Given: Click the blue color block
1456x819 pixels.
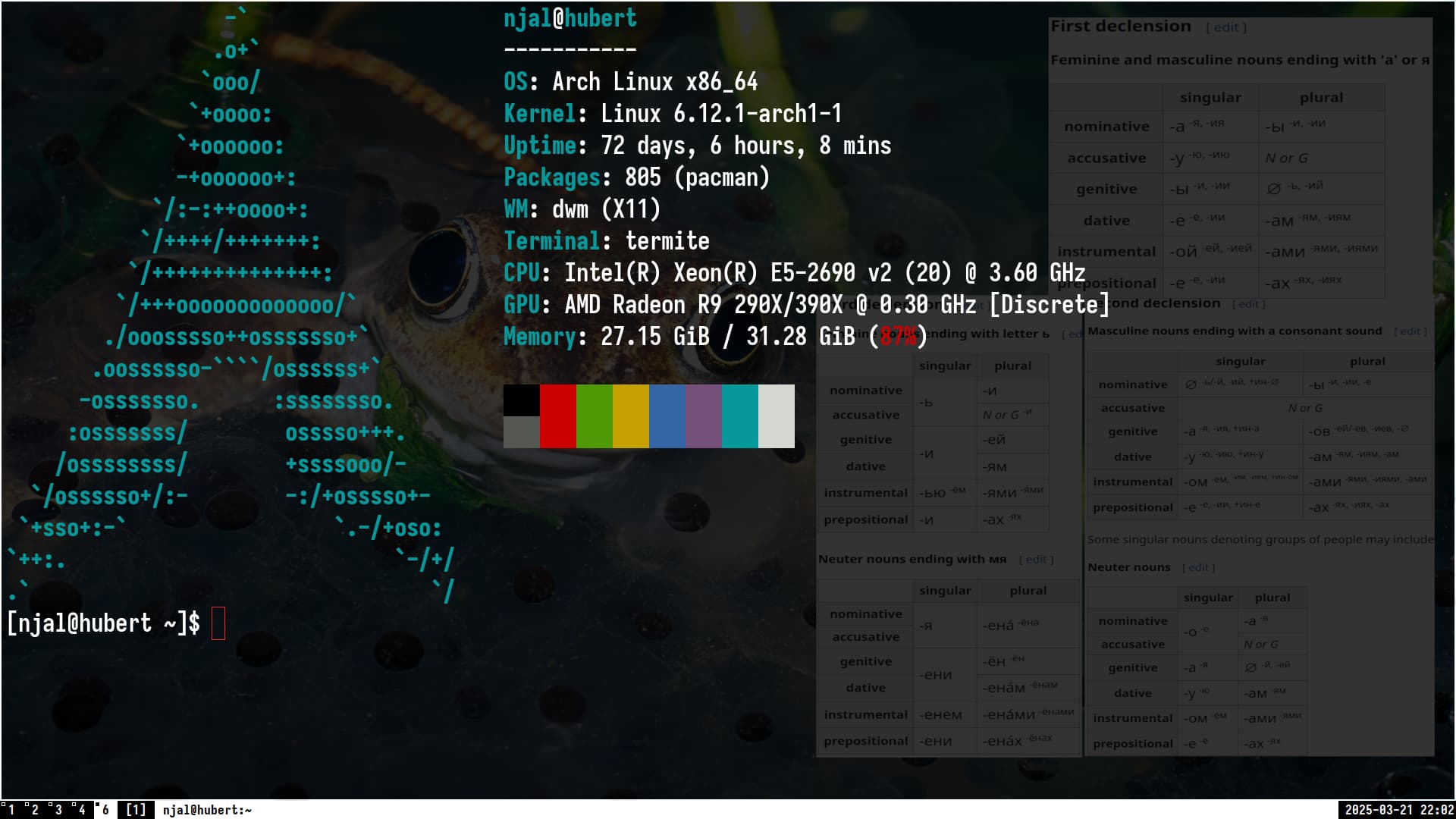Looking at the screenshot, I should pos(667,416).
